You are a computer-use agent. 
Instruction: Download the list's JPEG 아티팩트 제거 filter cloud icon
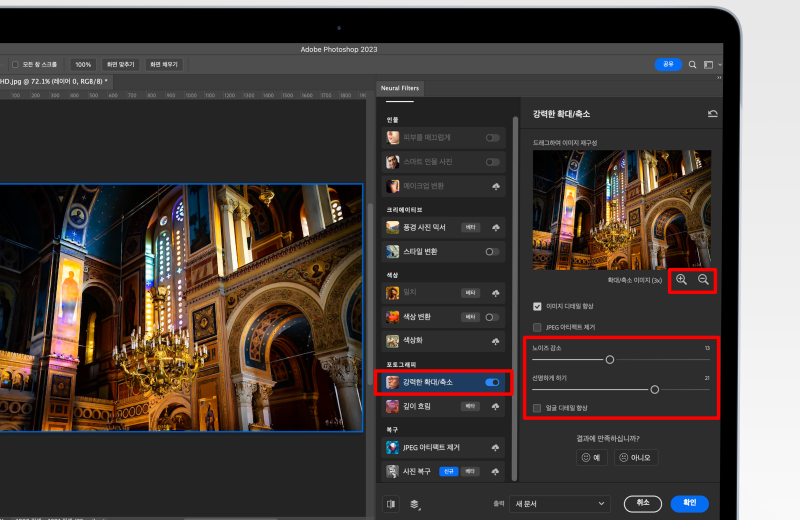click(495, 448)
